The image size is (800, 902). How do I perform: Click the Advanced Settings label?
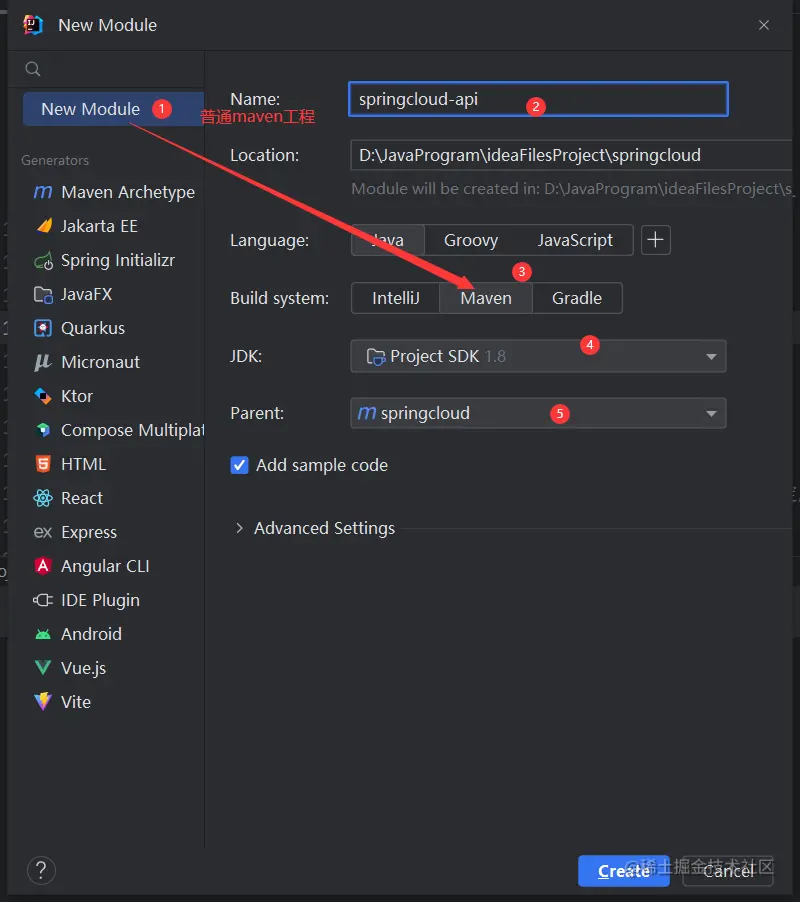click(x=324, y=528)
